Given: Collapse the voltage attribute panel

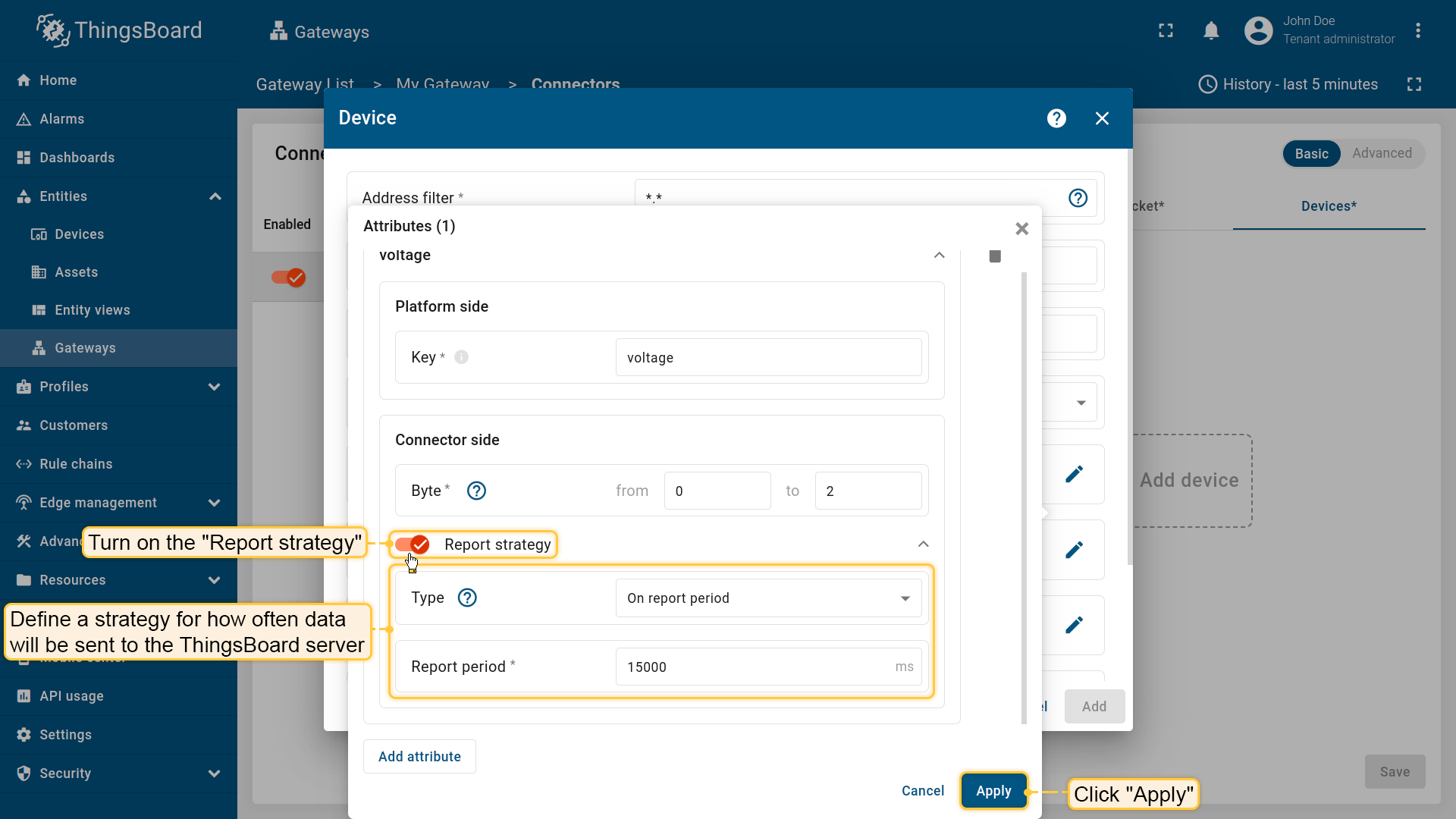Looking at the screenshot, I should pos(939,256).
